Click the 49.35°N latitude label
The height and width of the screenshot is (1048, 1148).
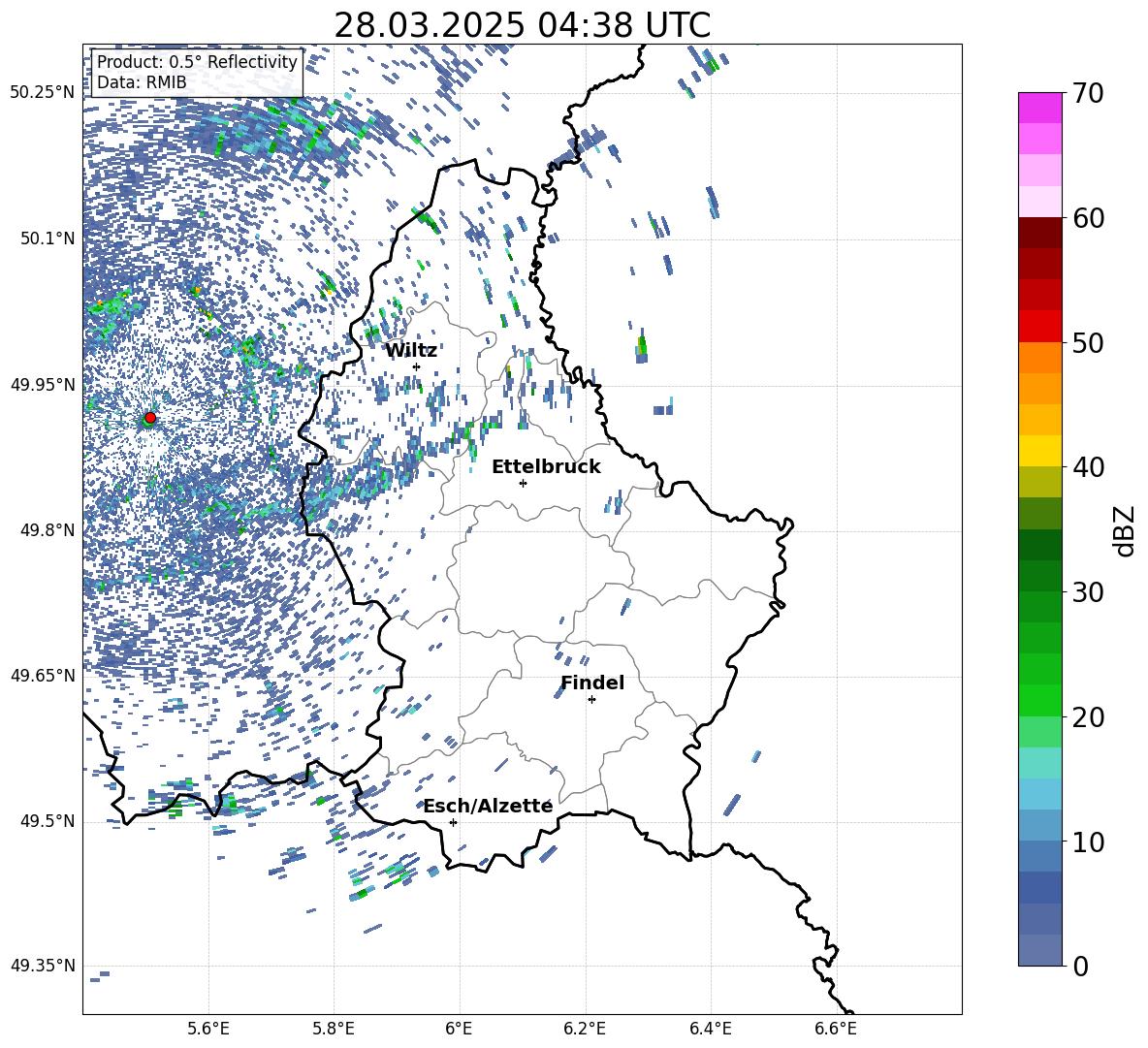(x=43, y=966)
